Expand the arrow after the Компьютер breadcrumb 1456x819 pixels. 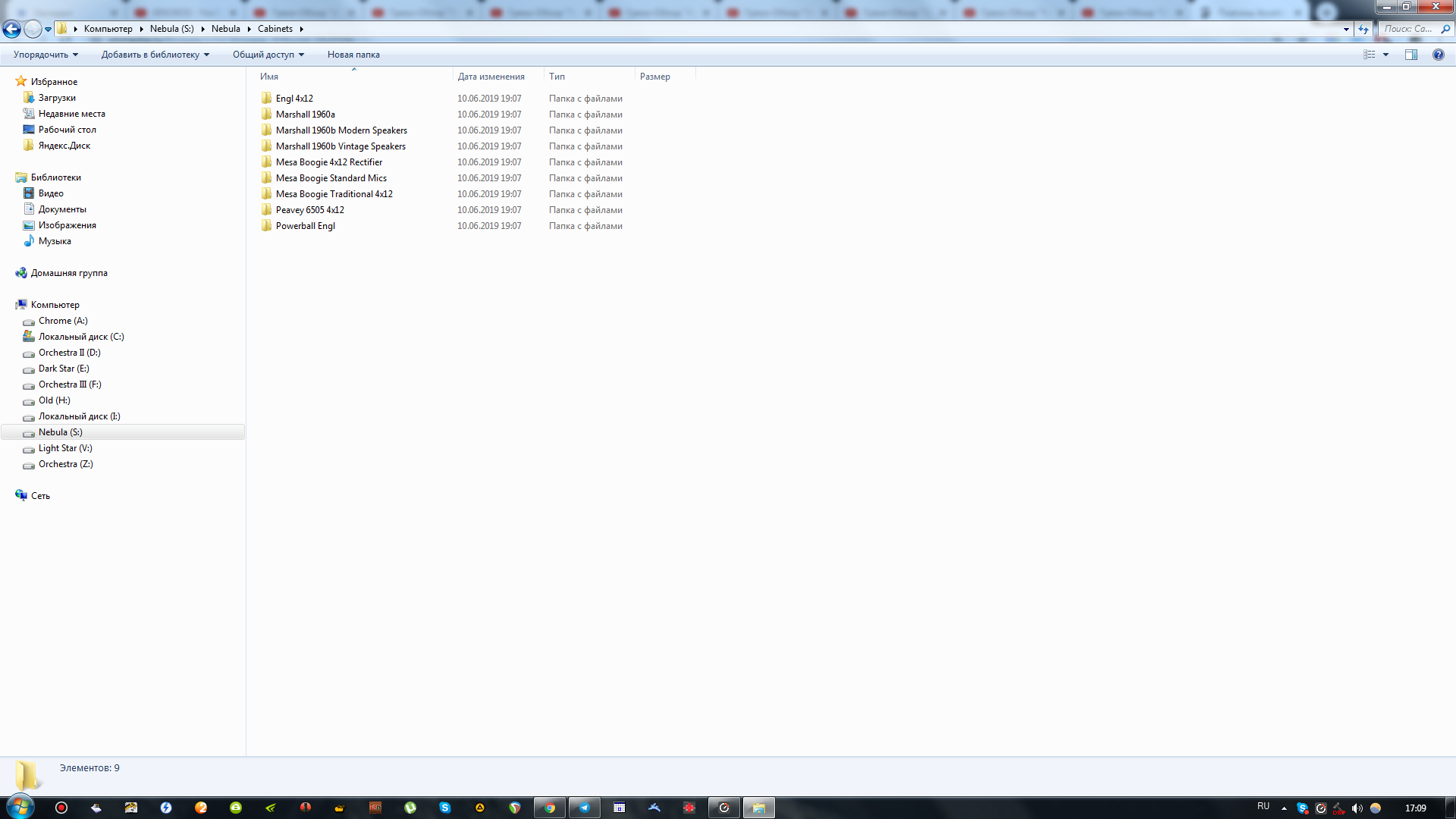click(141, 29)
